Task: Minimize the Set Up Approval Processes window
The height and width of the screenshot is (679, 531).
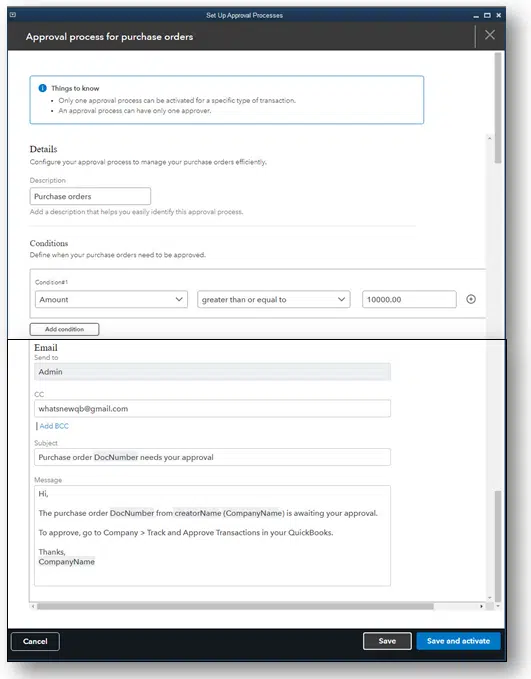Action: [x=476, y=16]
